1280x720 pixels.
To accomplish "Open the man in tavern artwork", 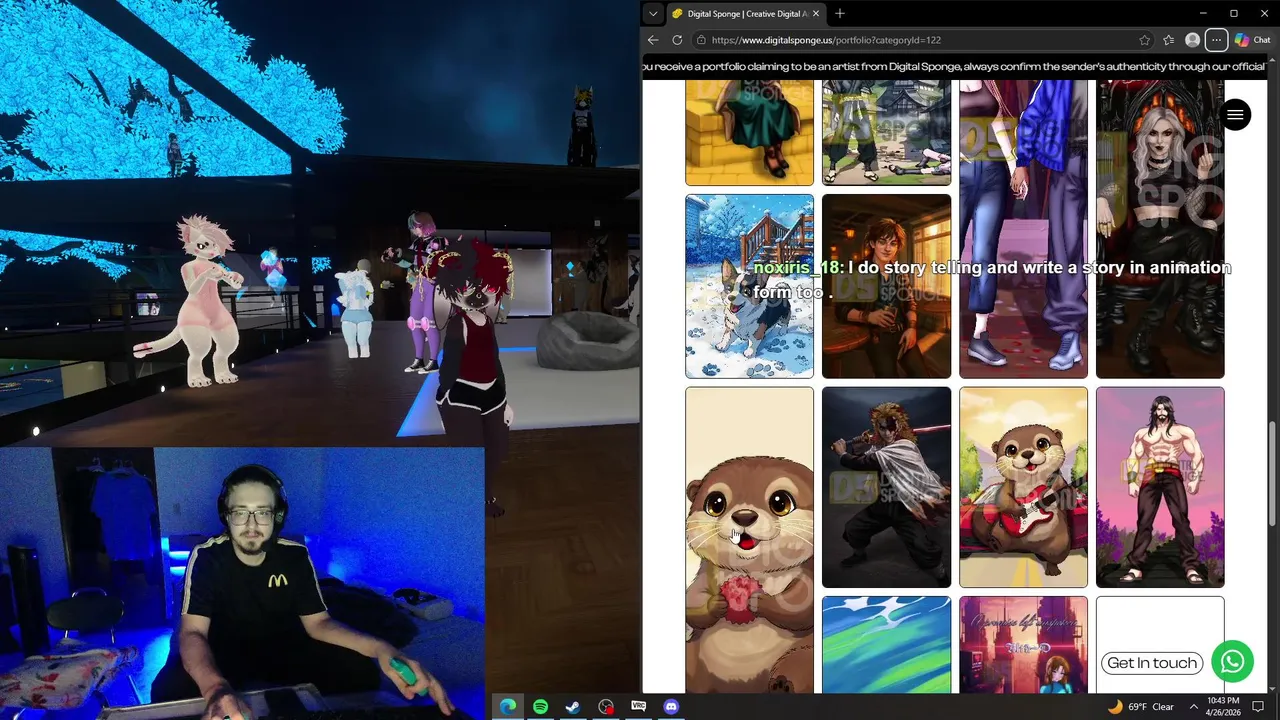I will [886, 286].
